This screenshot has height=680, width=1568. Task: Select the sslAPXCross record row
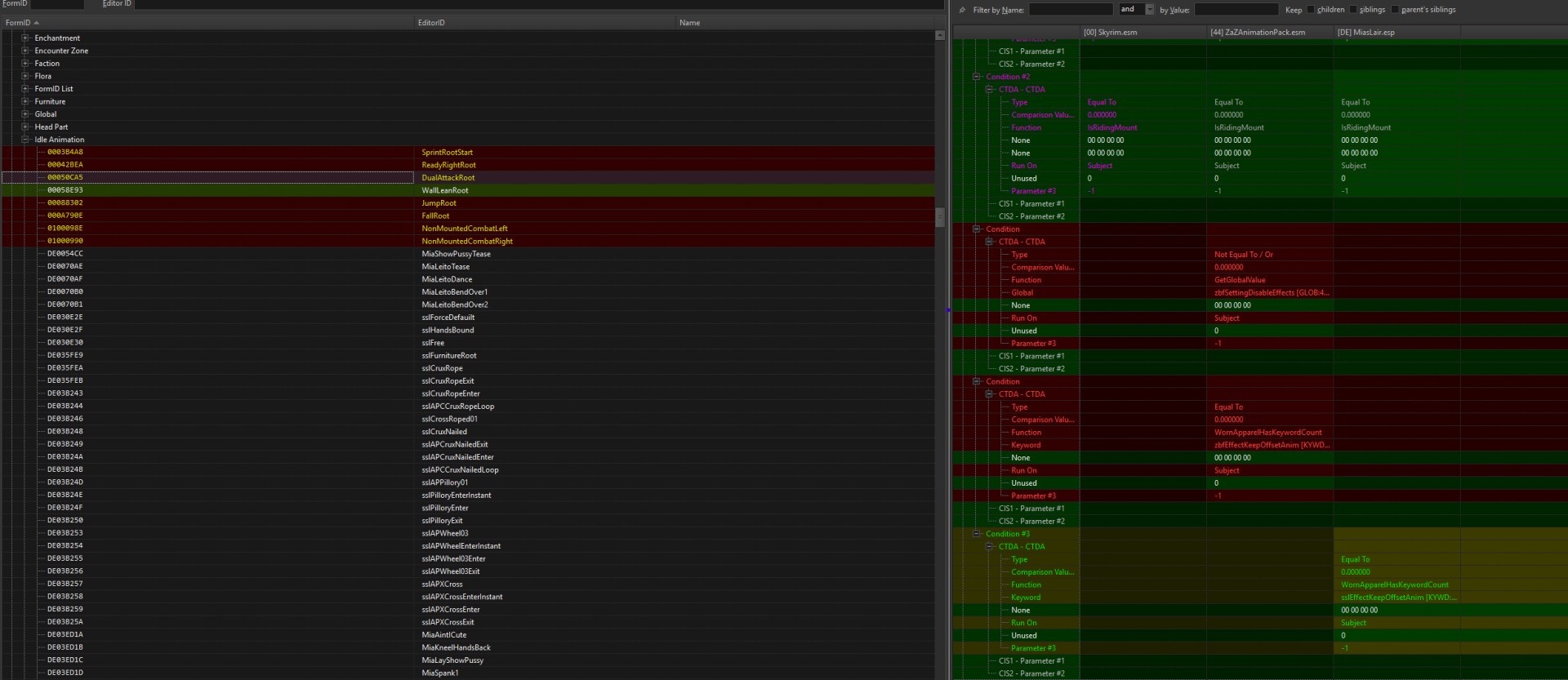467,584
